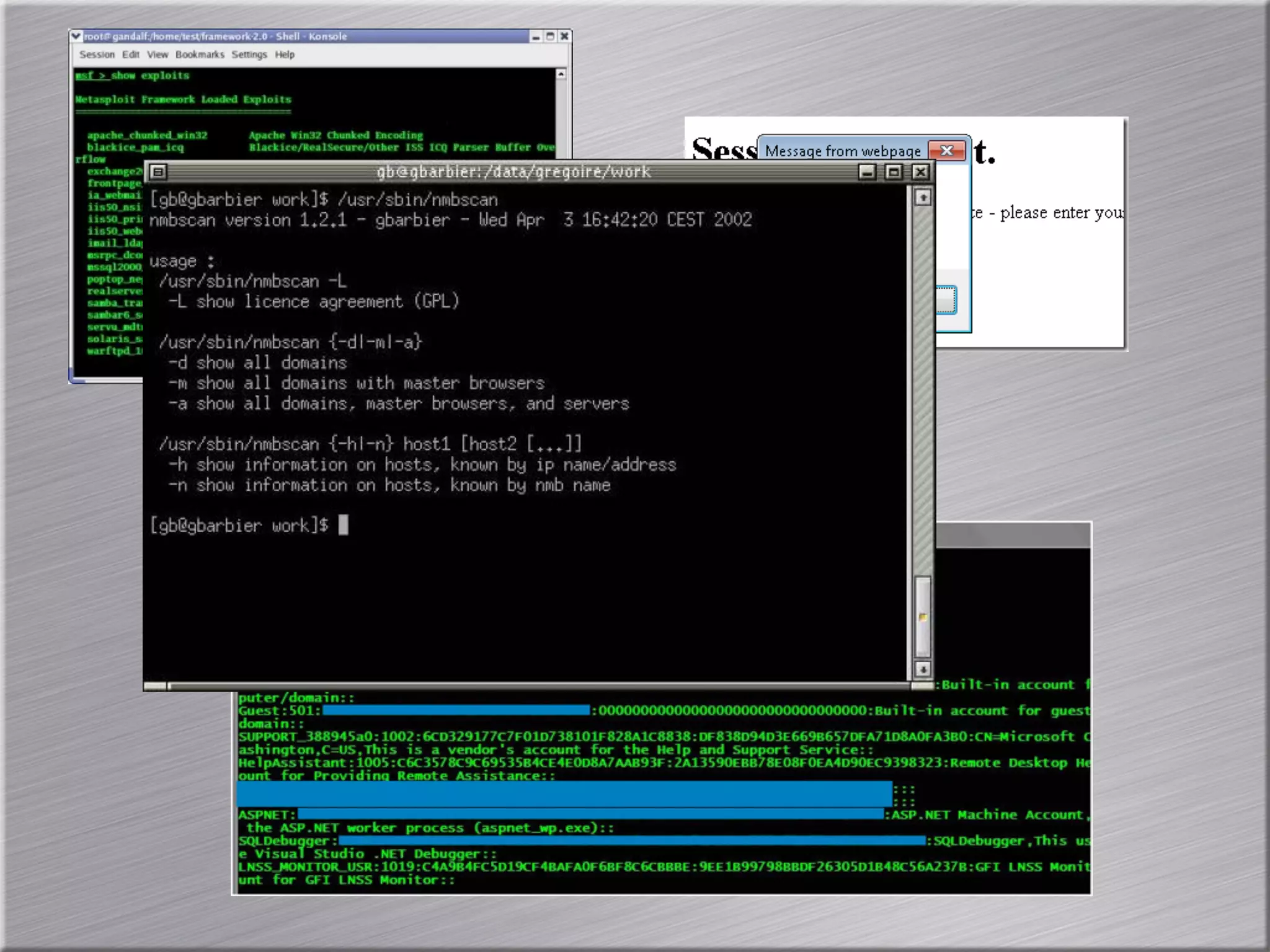
Task: Click Konsole scrollbar up arrow
Action: [561, 74]
